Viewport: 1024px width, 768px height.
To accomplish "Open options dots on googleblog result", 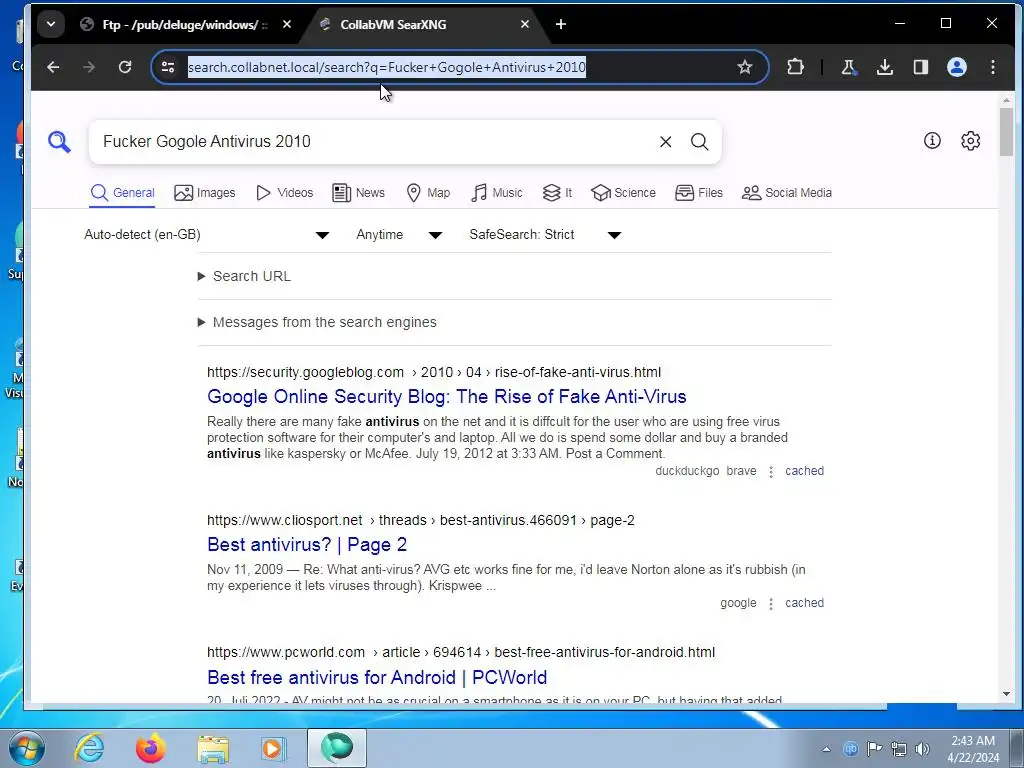I will (x=771, y=472).
